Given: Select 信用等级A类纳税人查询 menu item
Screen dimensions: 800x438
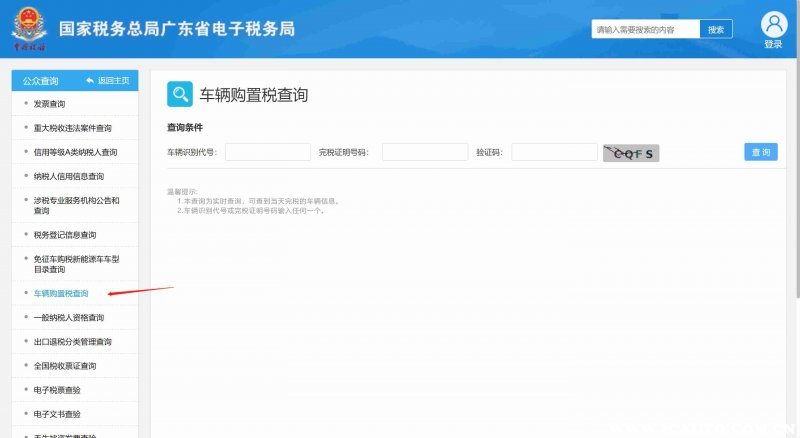Looking at the screenshot, I should point(75,152).
